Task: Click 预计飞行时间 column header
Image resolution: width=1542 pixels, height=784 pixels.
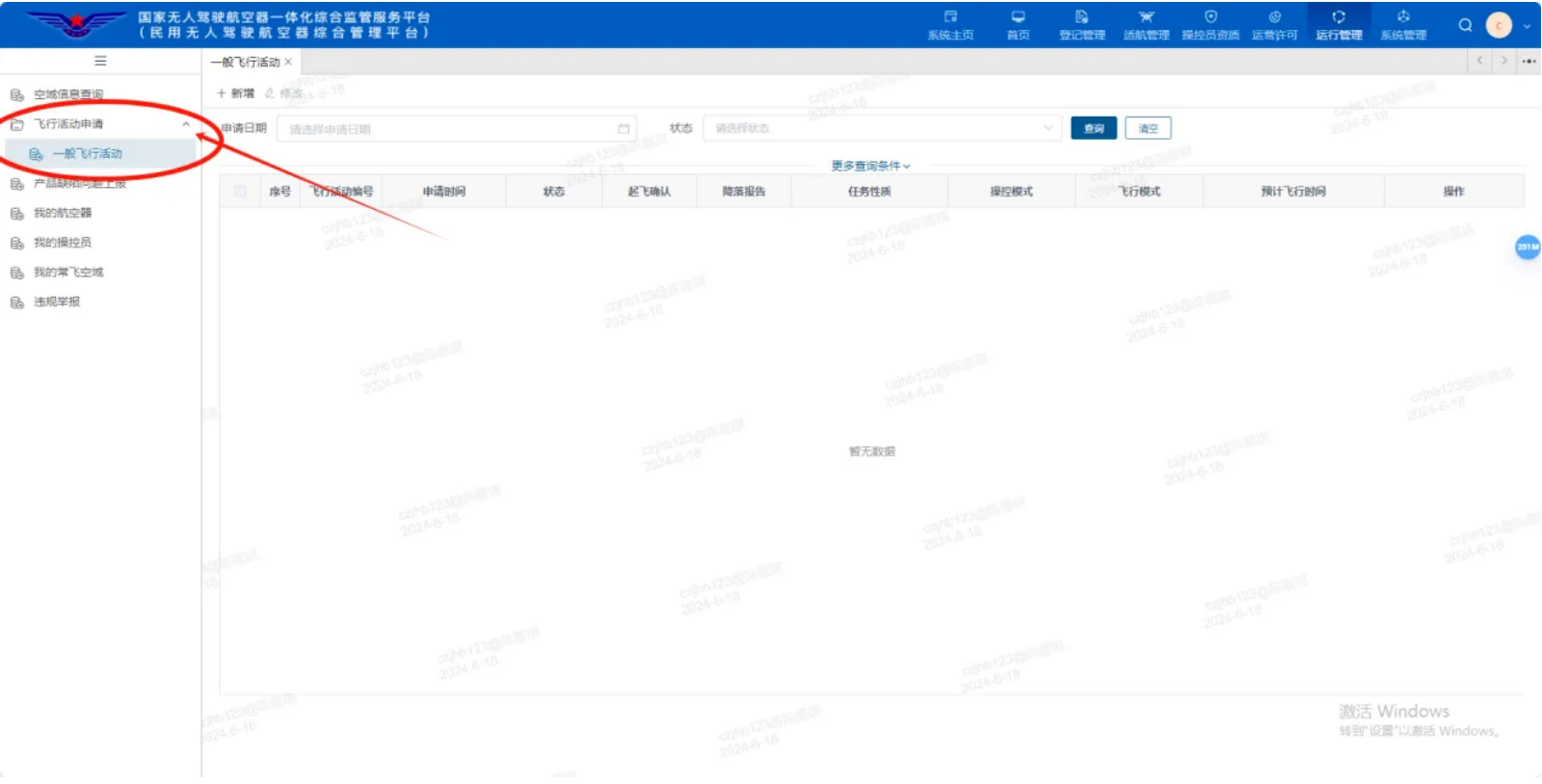Action: (1293, 192)
